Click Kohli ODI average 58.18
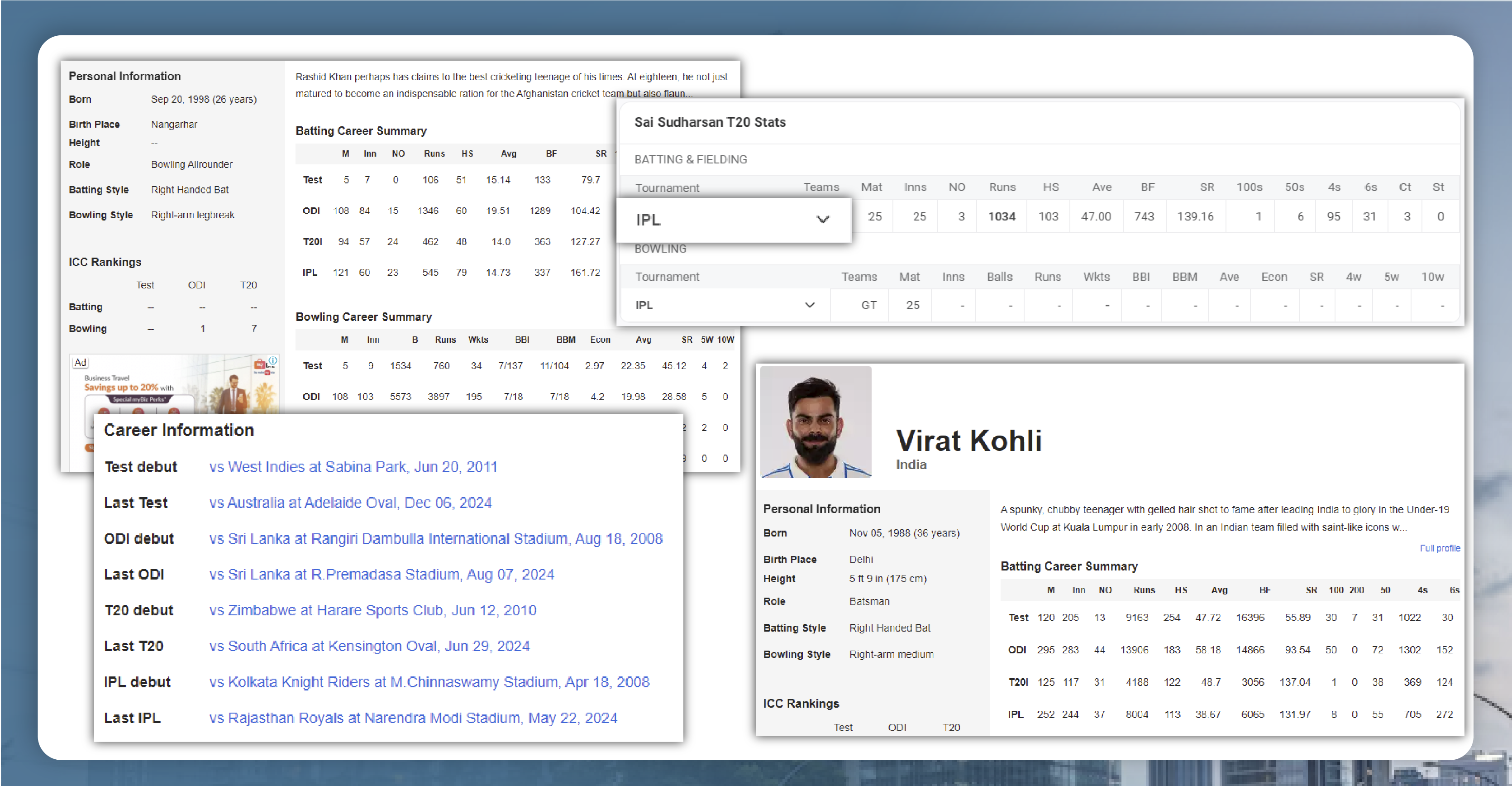Image resolution: width=1512 pixels, height=786 pixels. (x=1207, y=650)
